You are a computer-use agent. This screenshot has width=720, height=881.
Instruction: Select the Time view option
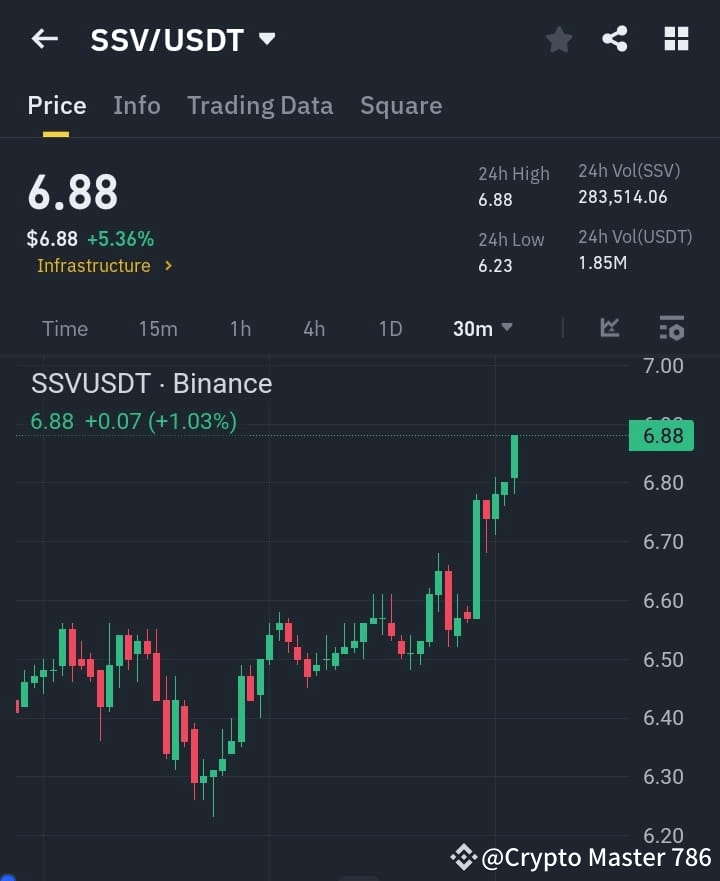(64, 328)
